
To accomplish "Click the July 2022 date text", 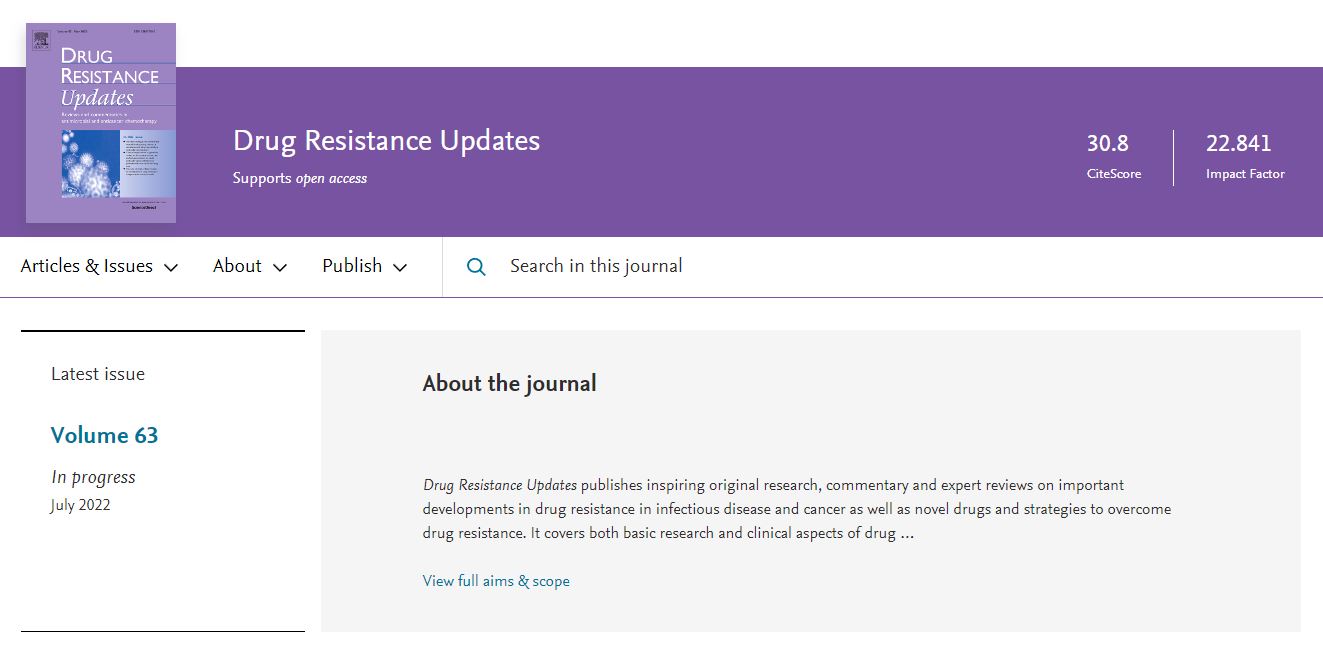I will [x=80, y=505].
